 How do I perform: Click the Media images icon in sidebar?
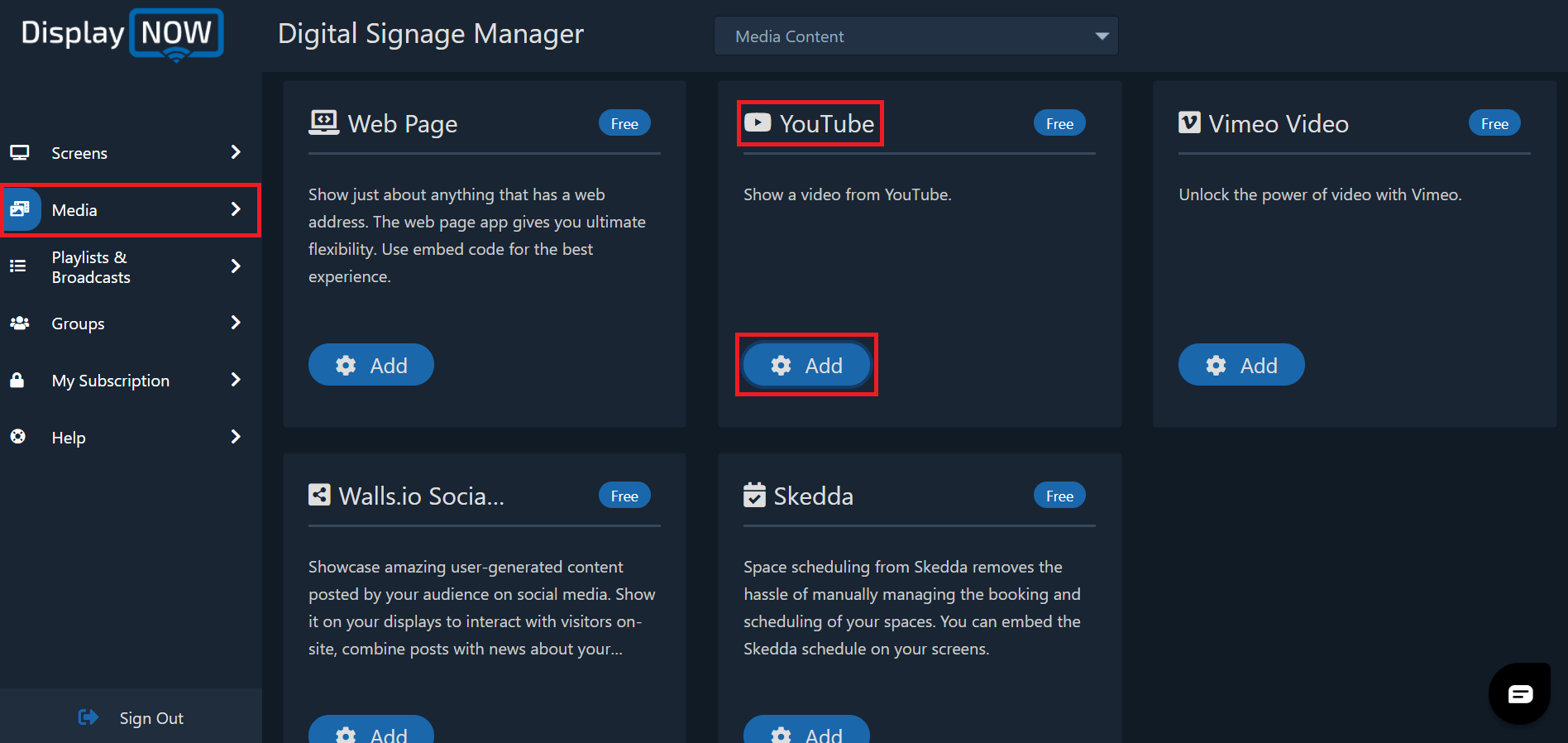(20, 209)
